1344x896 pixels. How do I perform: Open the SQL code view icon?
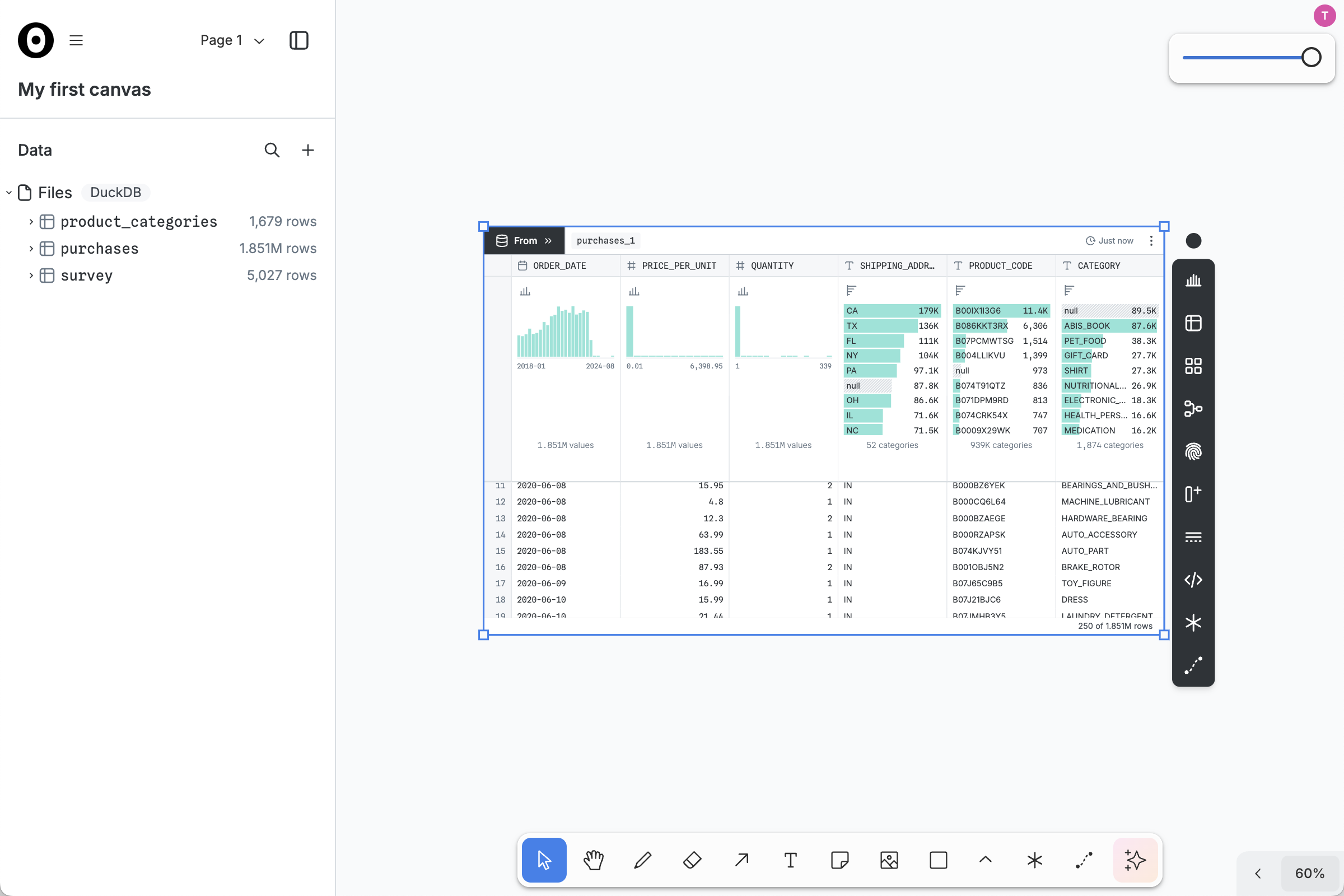click(1193, 580)
